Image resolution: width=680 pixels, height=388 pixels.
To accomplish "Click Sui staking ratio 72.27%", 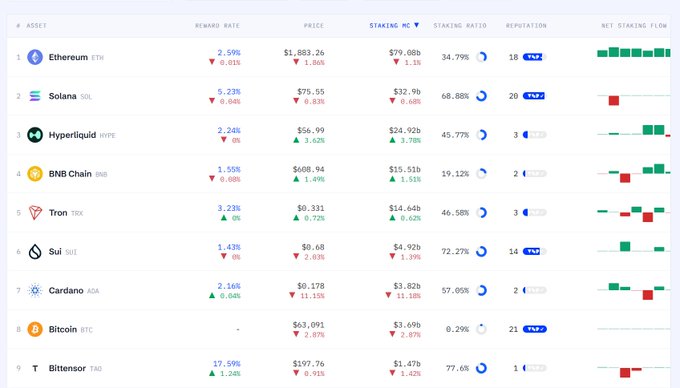I will (x=455, y=251).
